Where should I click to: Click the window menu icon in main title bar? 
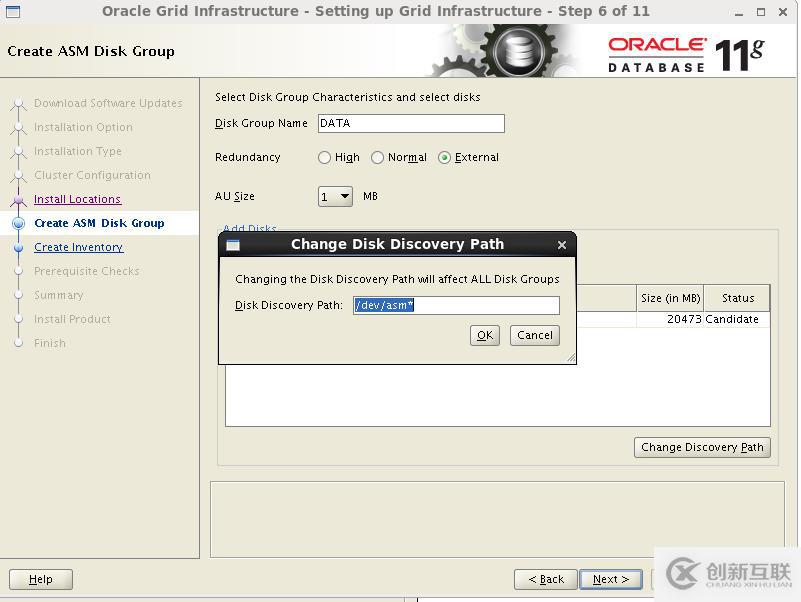pos(13,11)
